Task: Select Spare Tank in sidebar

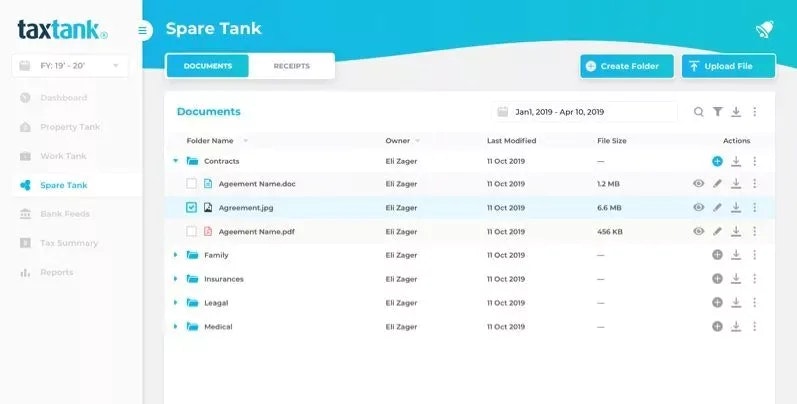Action: click(x=64, y=185)
